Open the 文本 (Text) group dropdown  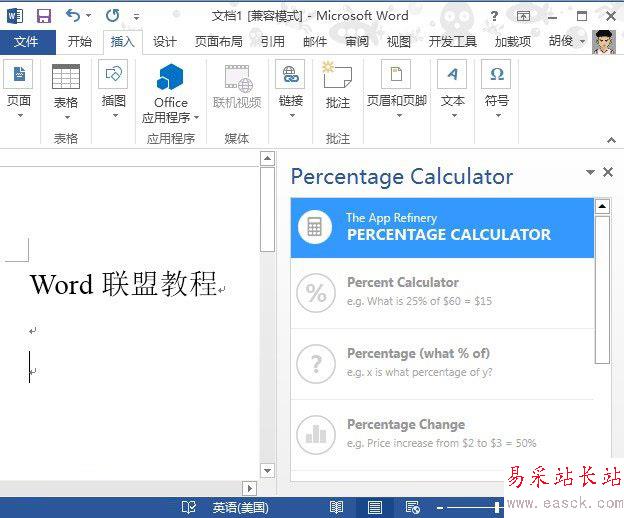452,90
